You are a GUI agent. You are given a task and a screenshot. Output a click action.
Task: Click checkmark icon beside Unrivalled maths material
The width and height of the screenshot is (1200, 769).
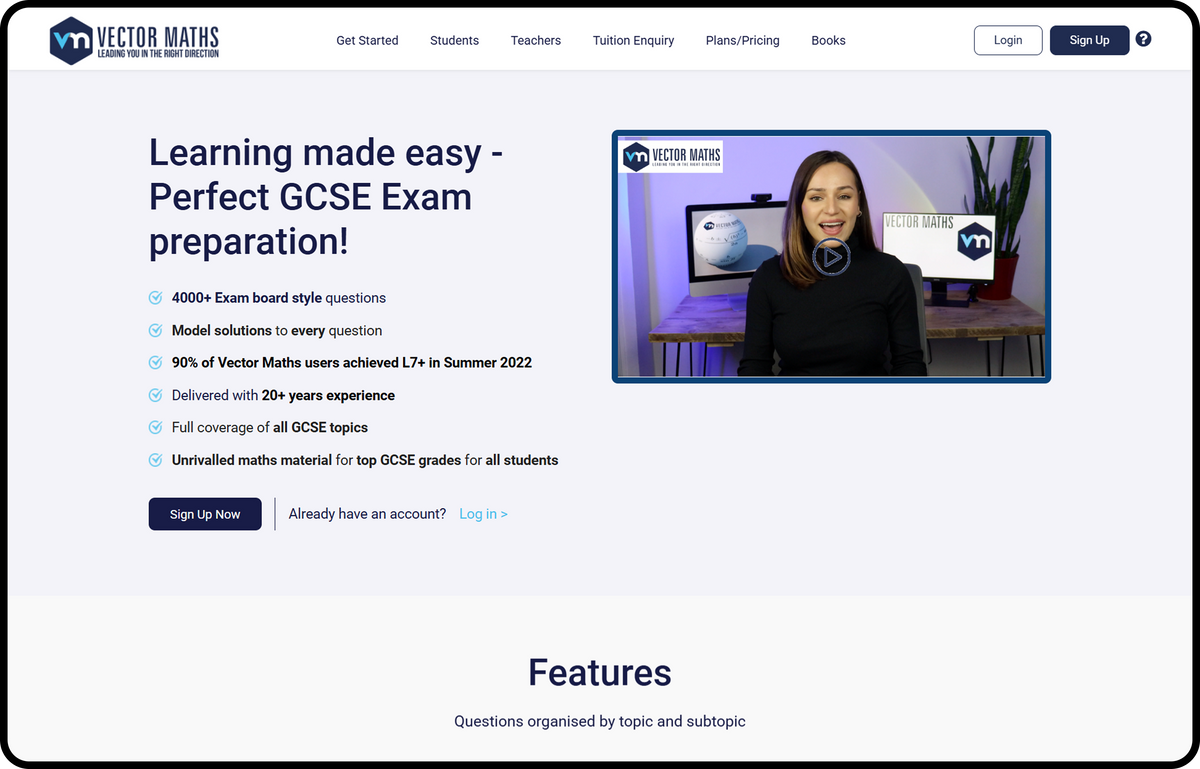(x=155, y=460)
